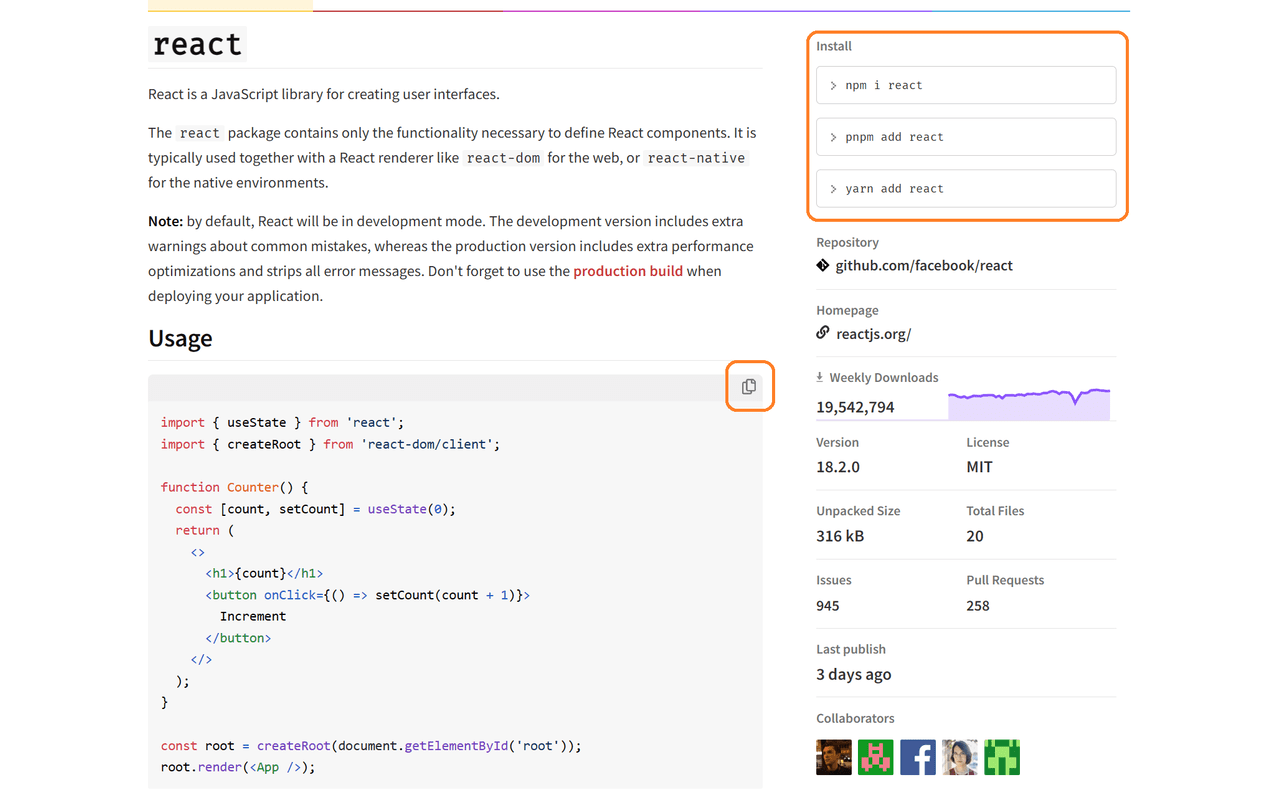Click the 'Install' section label

[834, 46]
